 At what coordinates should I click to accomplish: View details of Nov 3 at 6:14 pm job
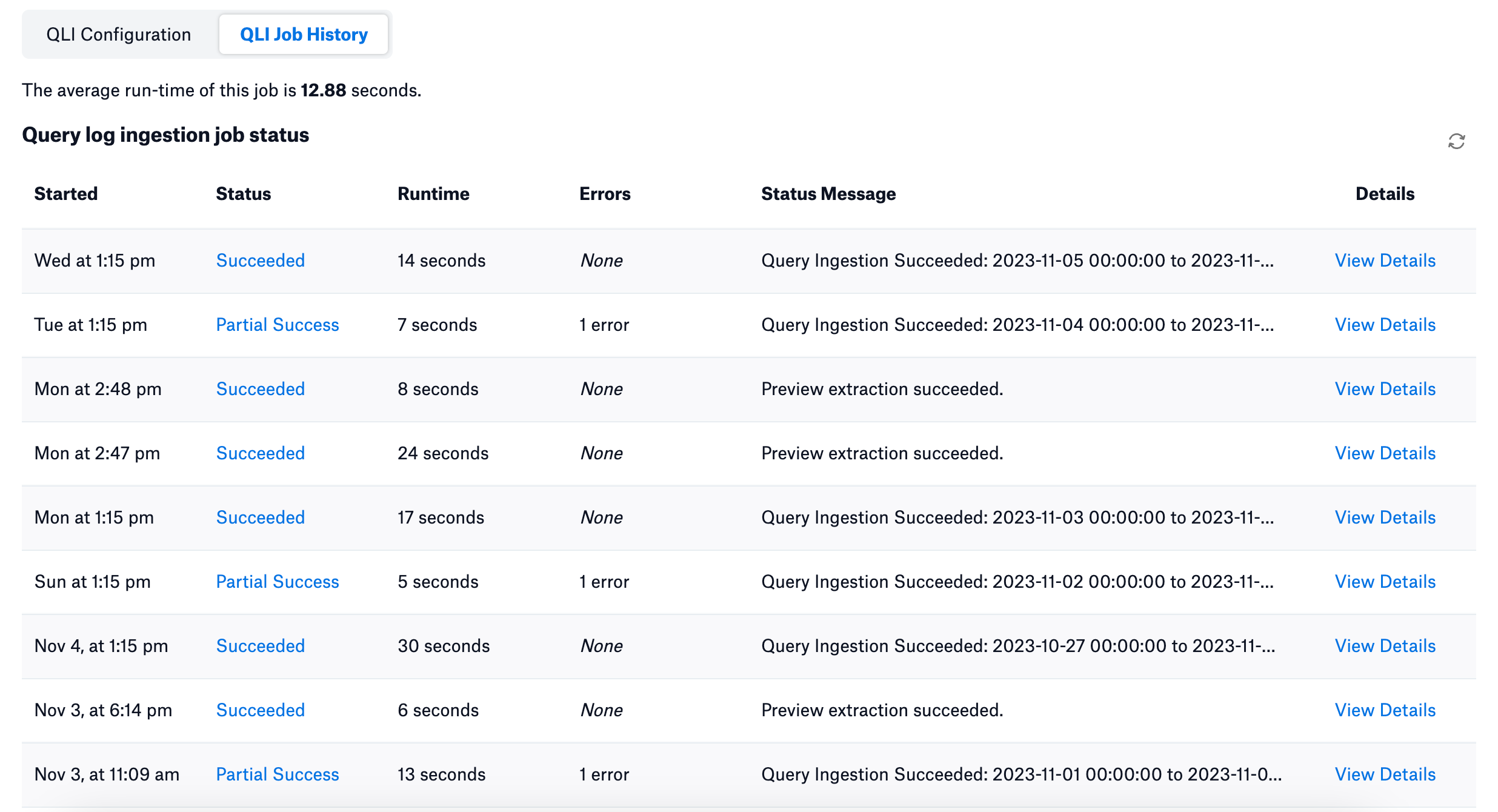1385,710
